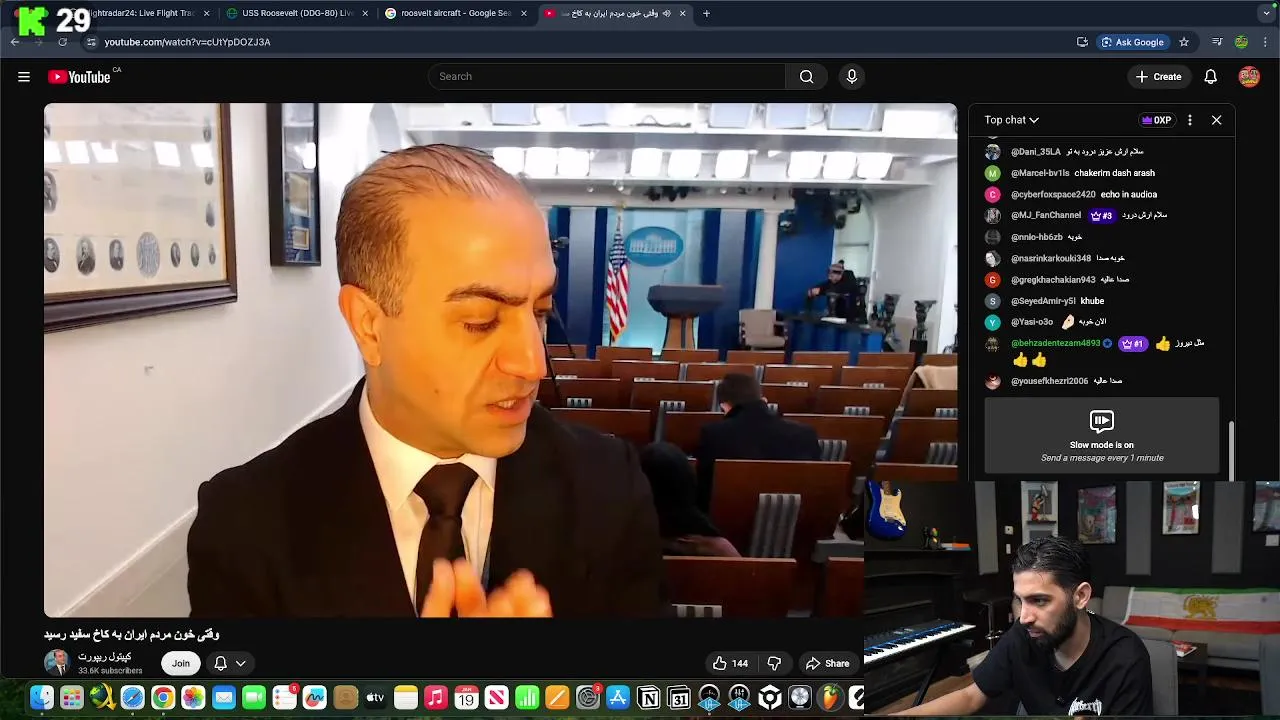Open the account avatar menu
The height and width of the screenshot is (720, 1280).
tap(1249, 77)
